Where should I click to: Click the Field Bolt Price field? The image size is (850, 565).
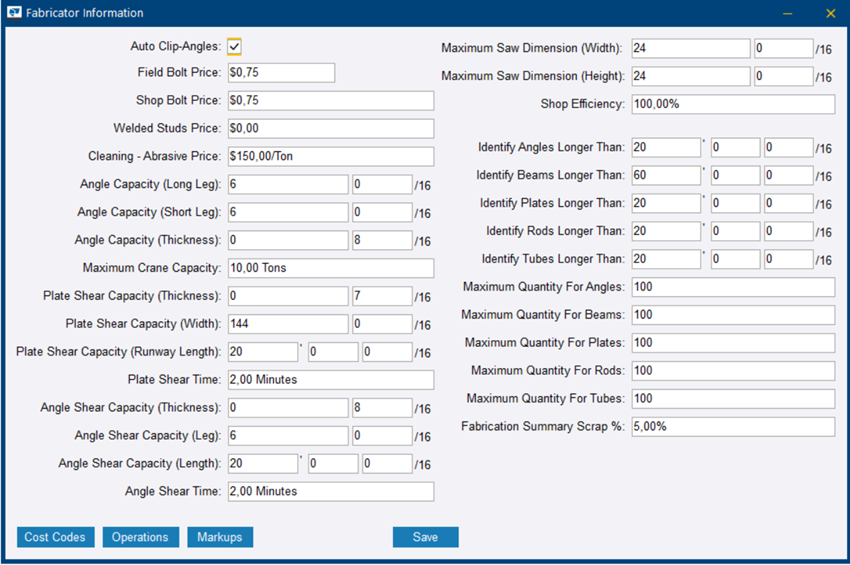(x=280, y=73)
